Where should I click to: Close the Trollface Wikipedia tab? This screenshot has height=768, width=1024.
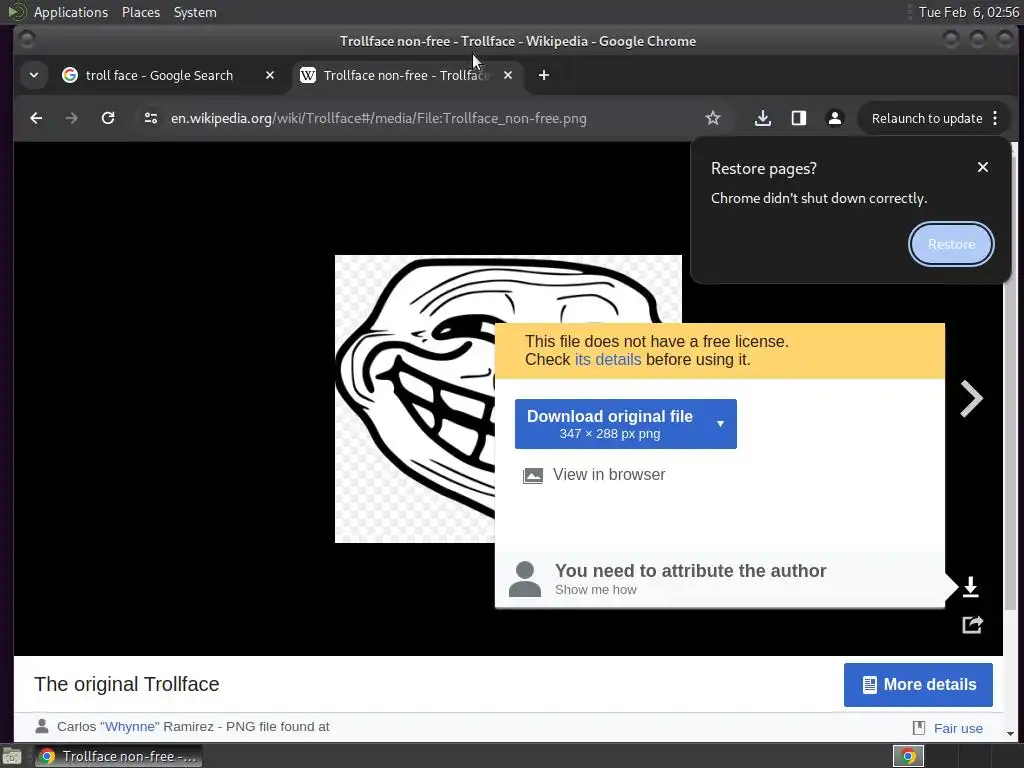click(507, 75)
